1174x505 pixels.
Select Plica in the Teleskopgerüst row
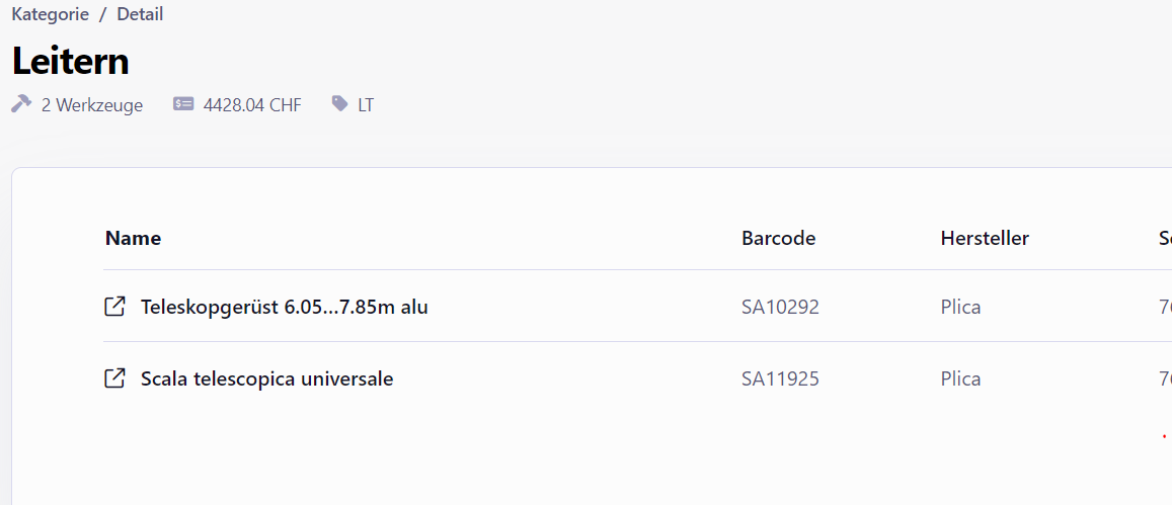[x=961, y=307]
